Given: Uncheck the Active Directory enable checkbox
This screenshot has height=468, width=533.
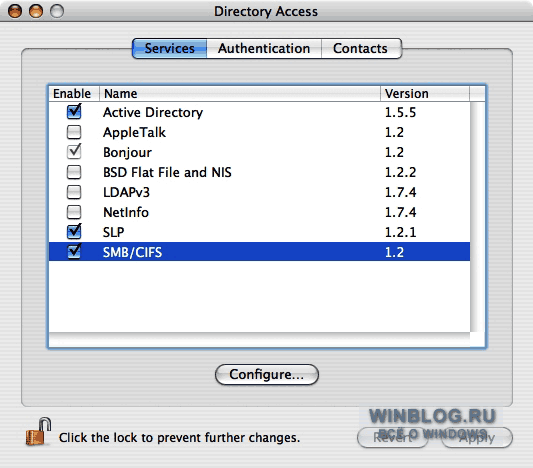Looking at the screenshot, I should (74, 112).
